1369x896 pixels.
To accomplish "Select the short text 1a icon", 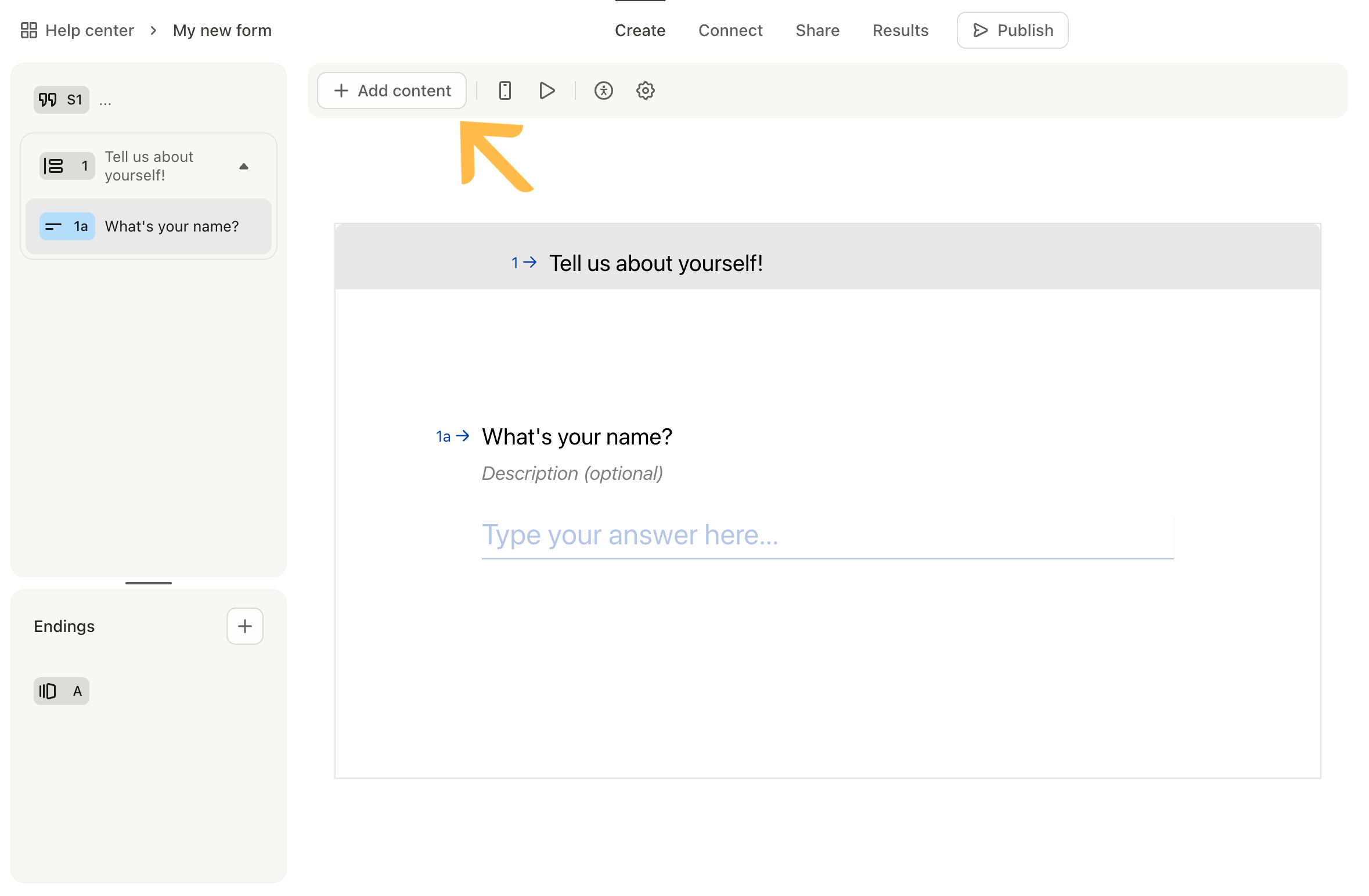I will [54, 226].
